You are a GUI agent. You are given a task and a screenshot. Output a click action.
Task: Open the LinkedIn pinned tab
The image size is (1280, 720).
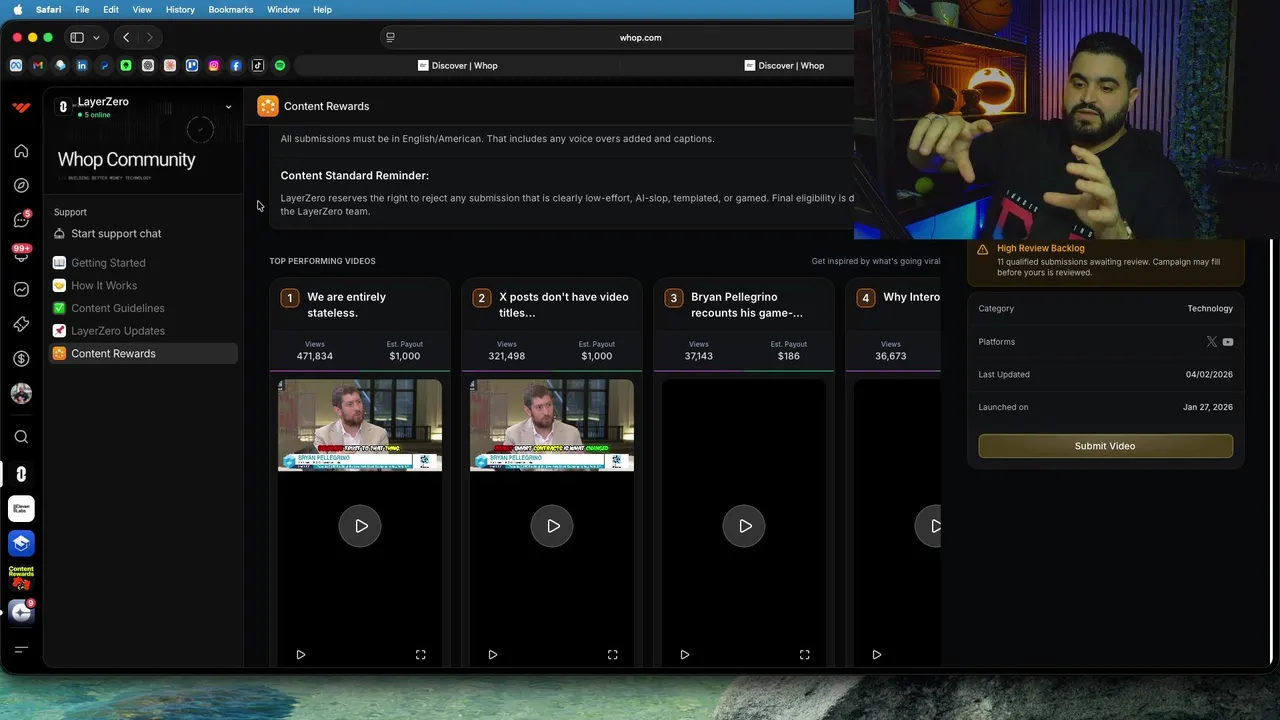tap(82, 66)
